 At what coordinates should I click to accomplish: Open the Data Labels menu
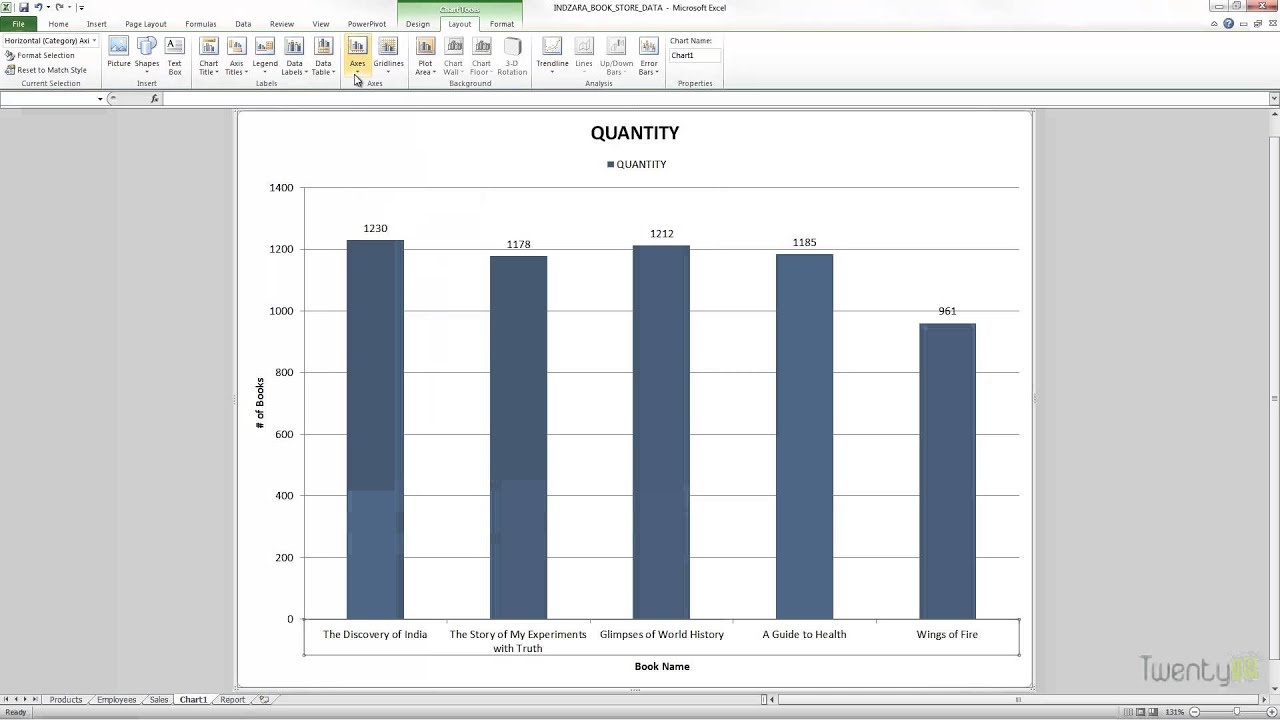coord(293,56)
